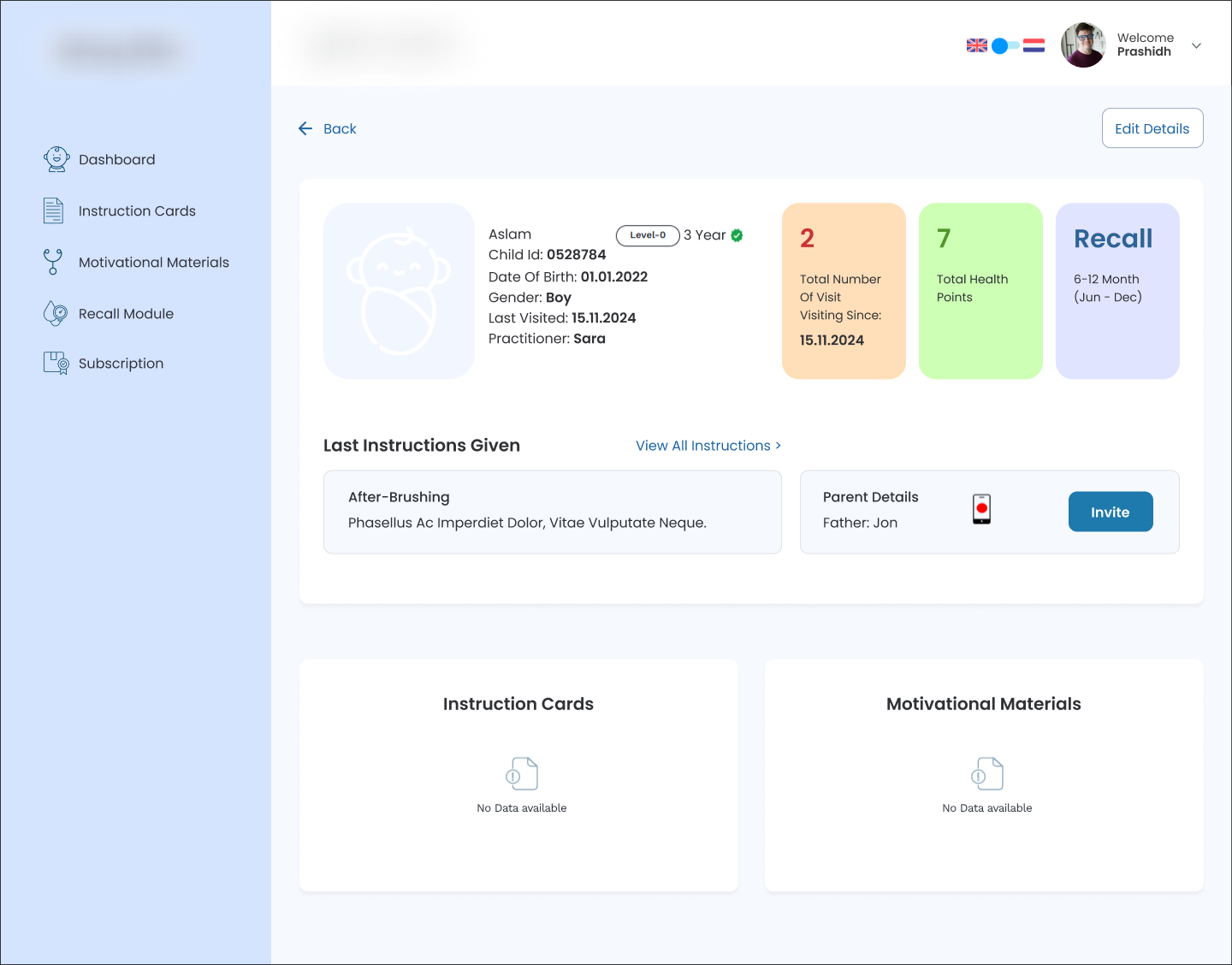Open the Subscription menu item
Screen dimensions: 1232x965
[121, 364]
